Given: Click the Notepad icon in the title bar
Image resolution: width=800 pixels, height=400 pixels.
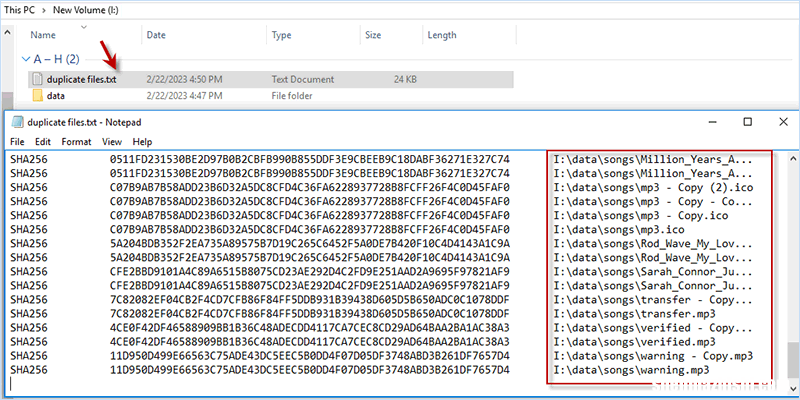Looking at the screenshot, I should (x=17, y=122).
